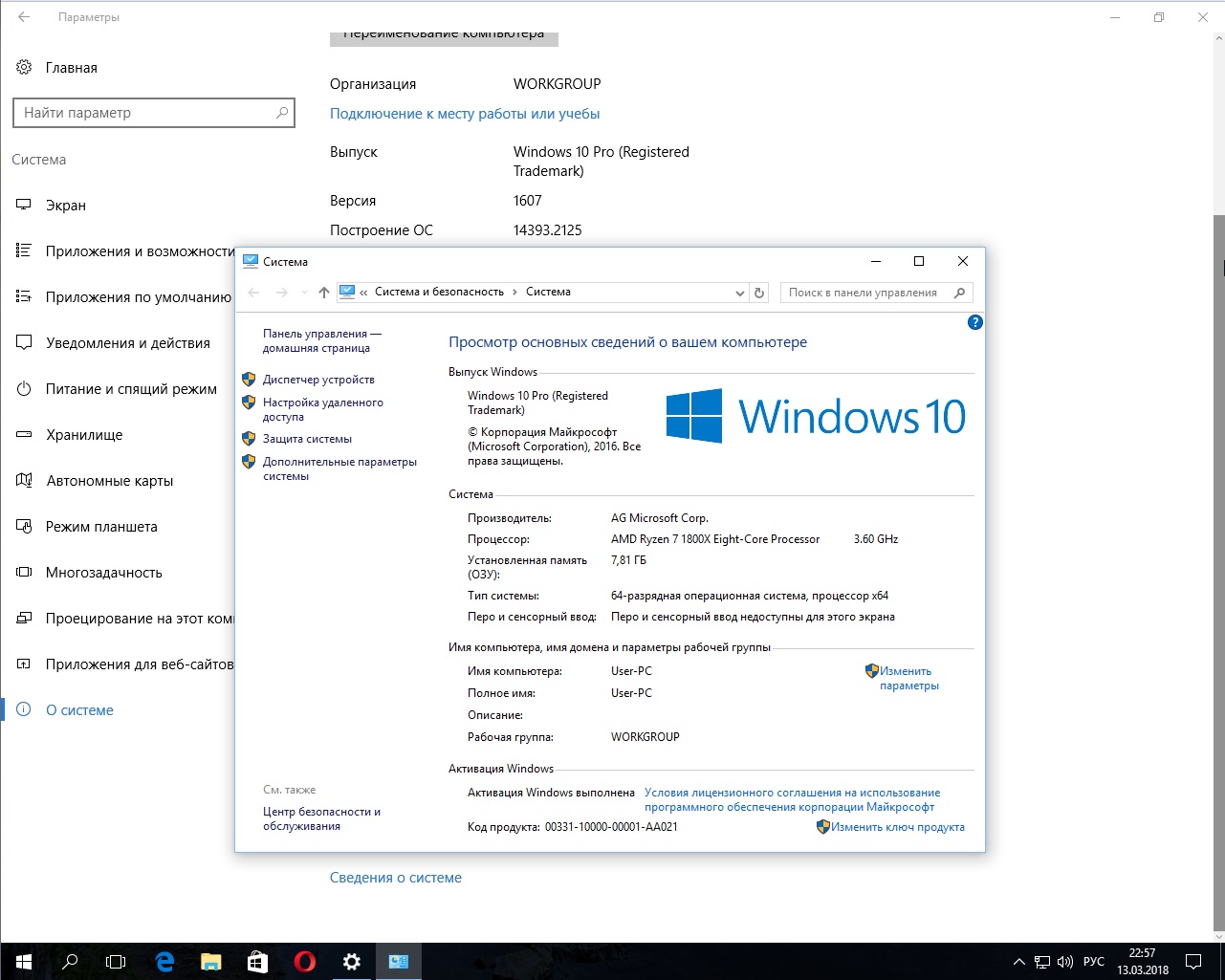Refresh the Система control panel address bar
Viewport: 1225px width, 980px height.
tap(759, 293)
